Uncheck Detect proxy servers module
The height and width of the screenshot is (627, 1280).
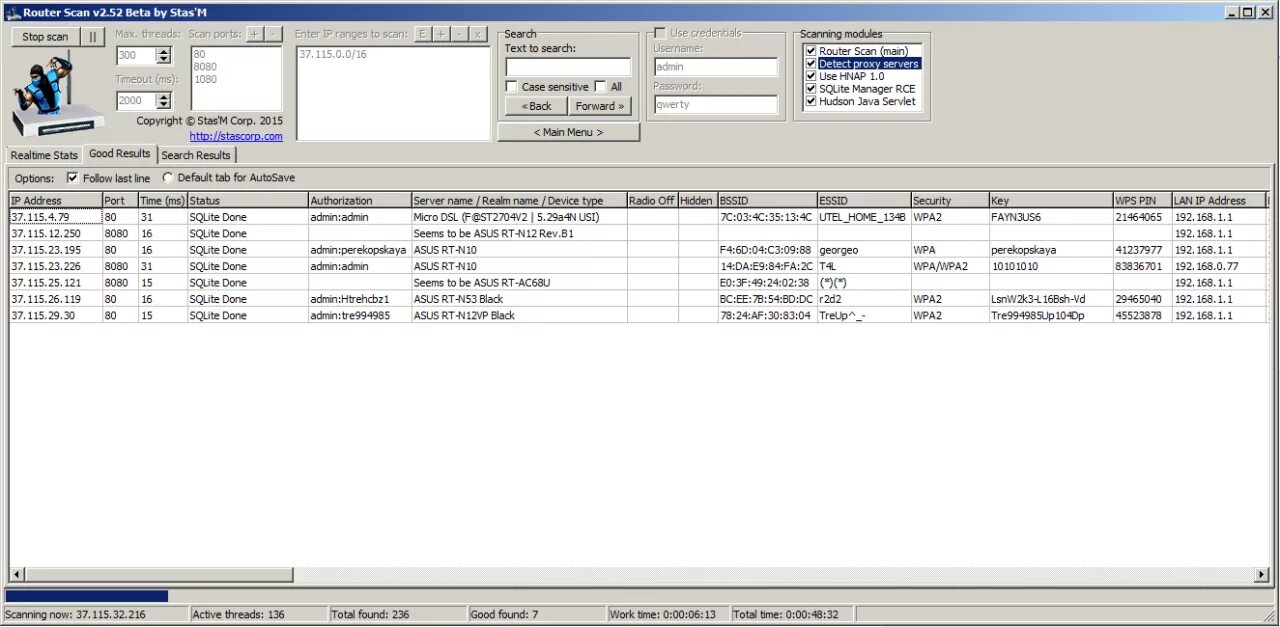click(x=811, y=64)
